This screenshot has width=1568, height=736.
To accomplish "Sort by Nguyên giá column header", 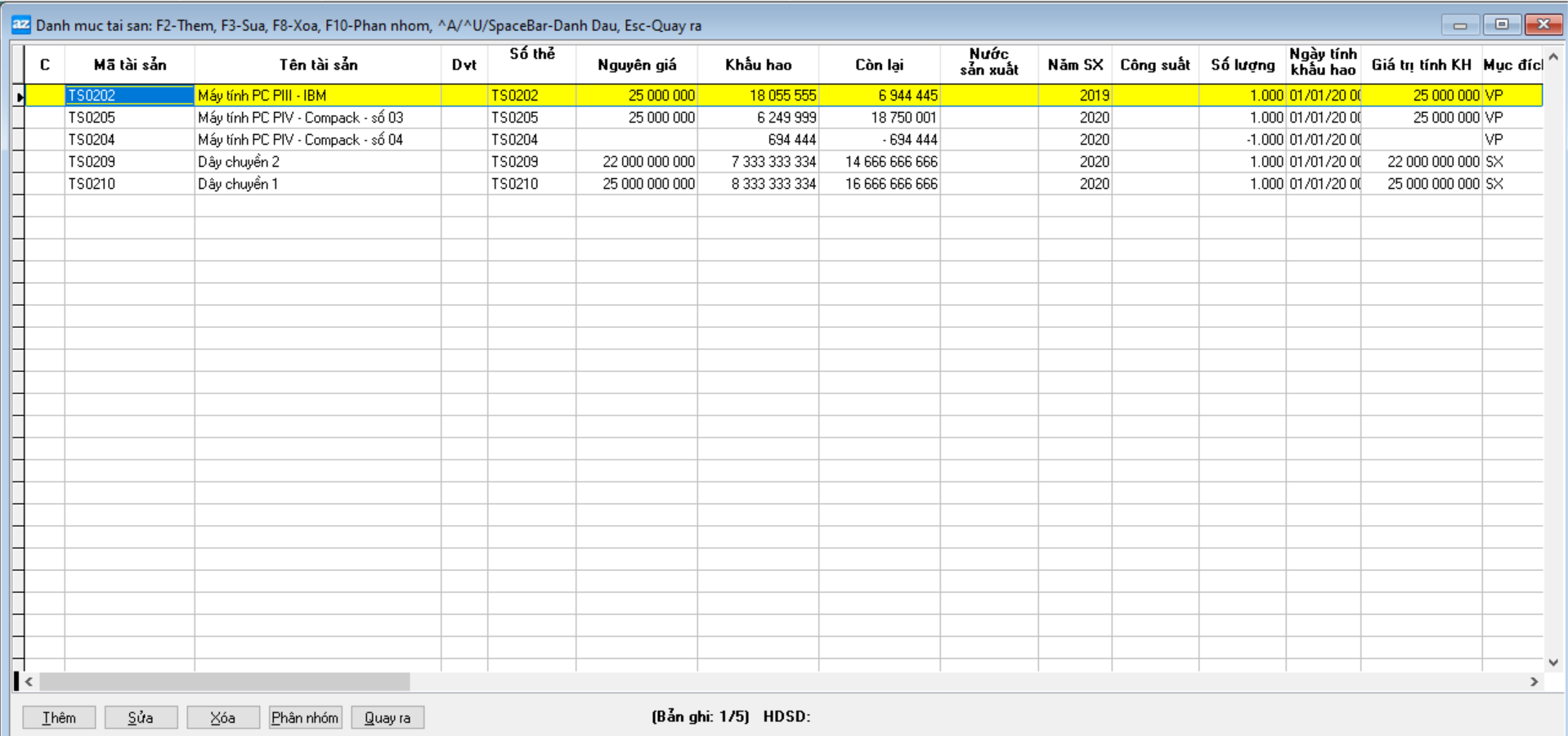I will [636, 65].
